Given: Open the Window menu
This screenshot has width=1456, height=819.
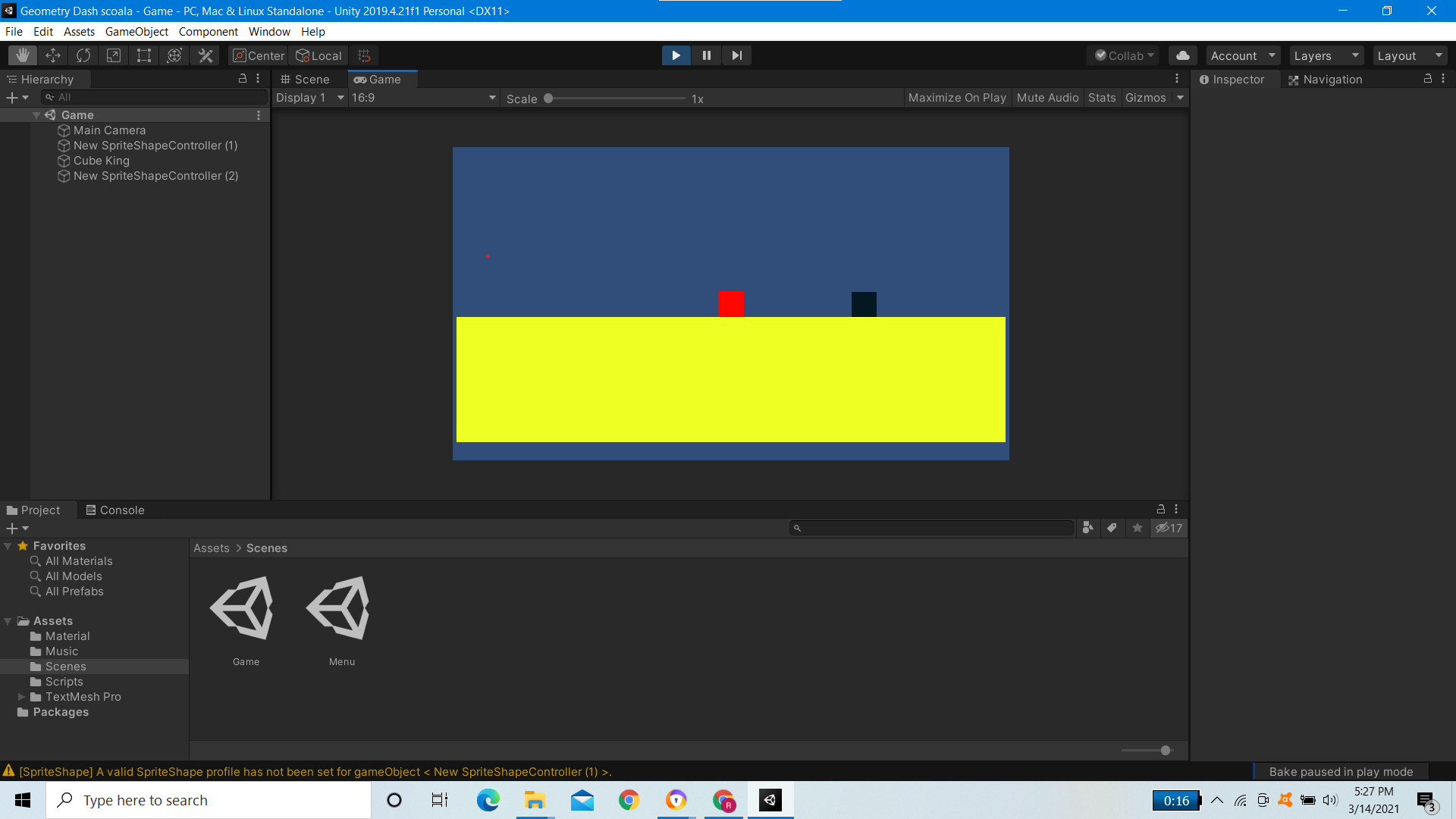Looking at the screenshot, I should [269, 31].
